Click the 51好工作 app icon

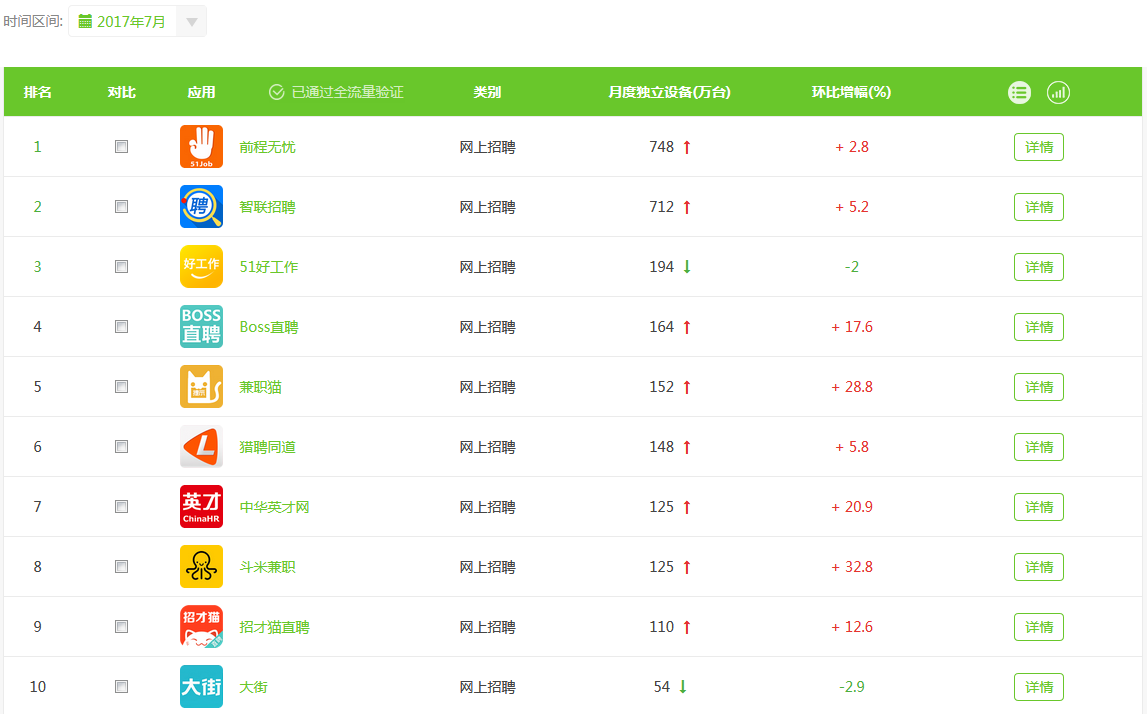point(201,266)
